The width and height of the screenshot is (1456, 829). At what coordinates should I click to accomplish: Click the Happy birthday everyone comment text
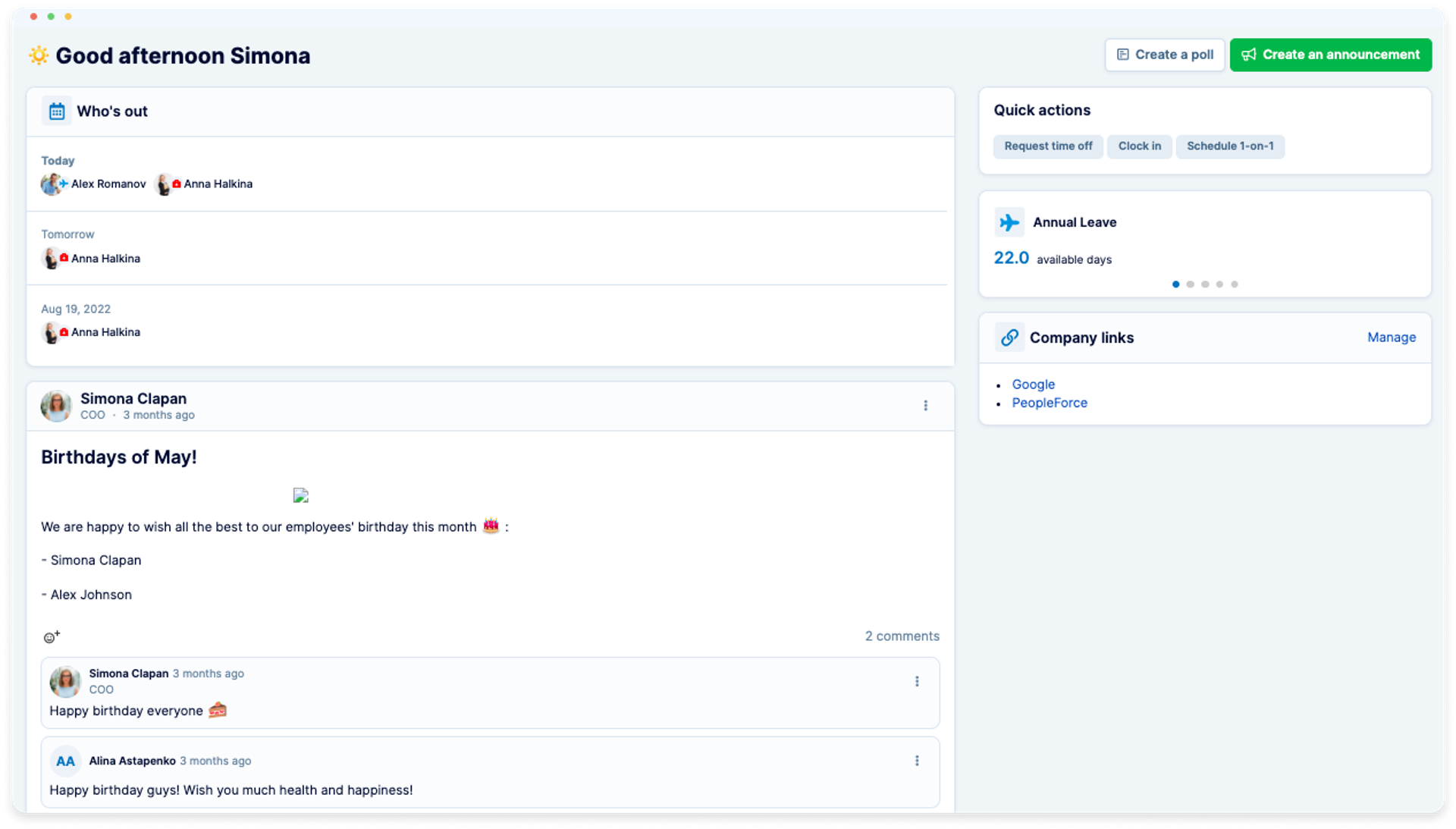[x=126, y=711]
